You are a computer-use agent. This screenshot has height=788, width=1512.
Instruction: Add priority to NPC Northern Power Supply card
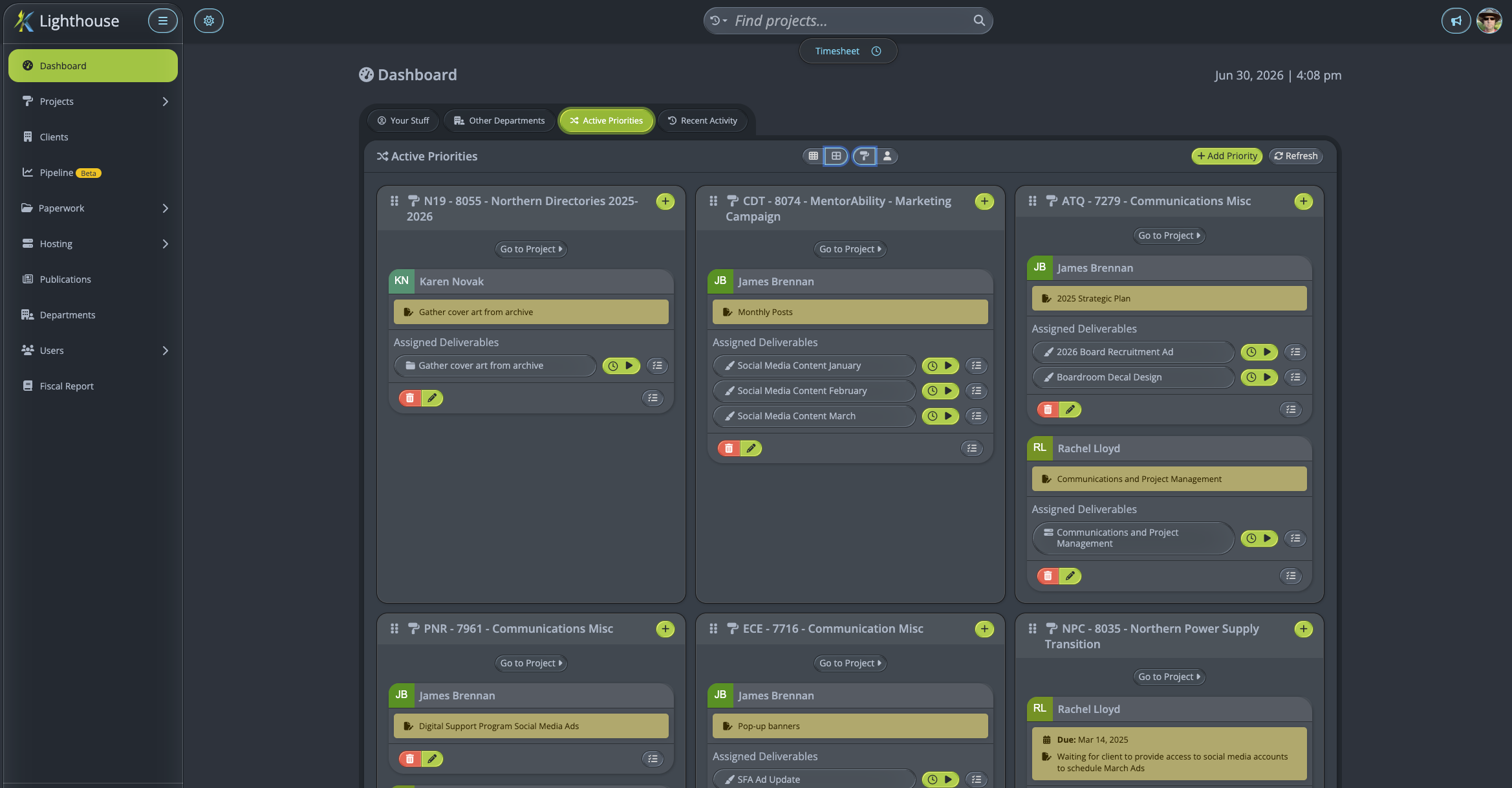[x=1303, y=629]
